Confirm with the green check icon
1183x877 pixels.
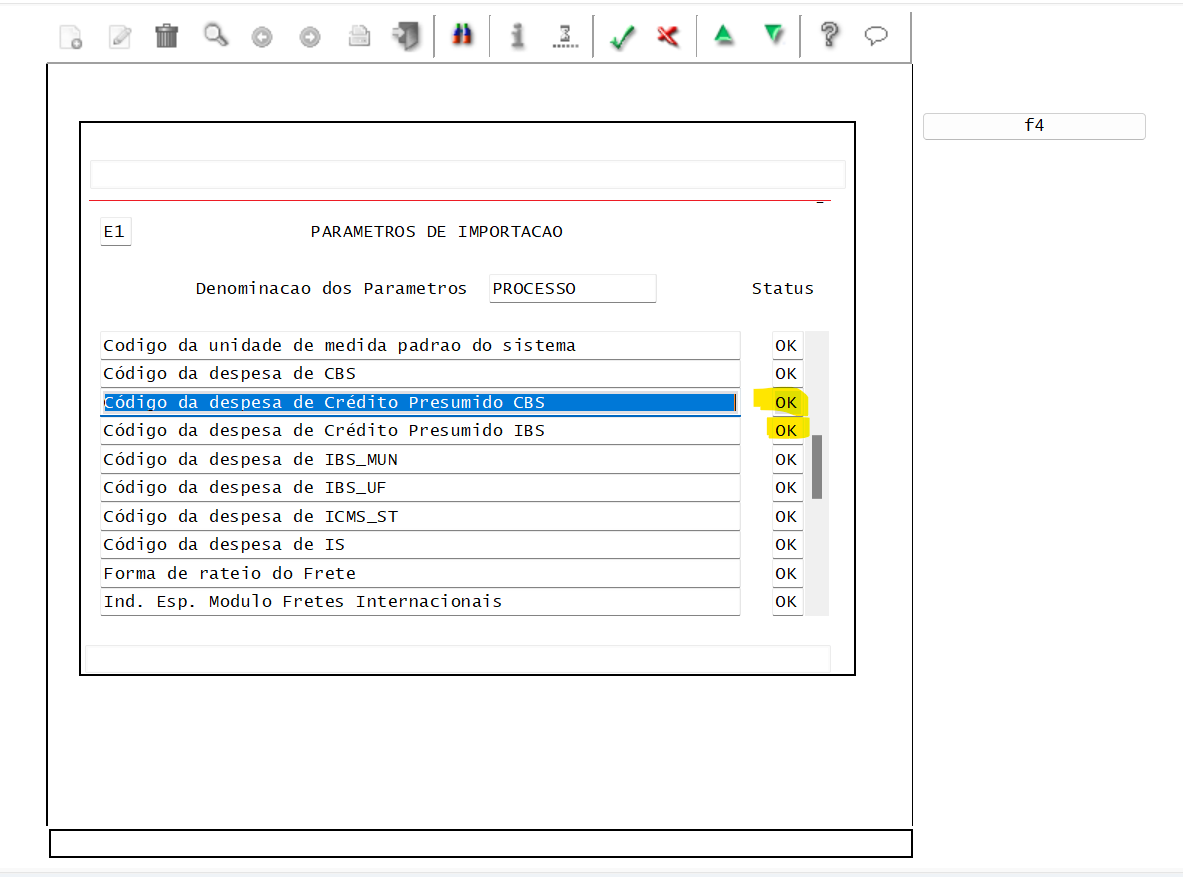pos(621,34)
